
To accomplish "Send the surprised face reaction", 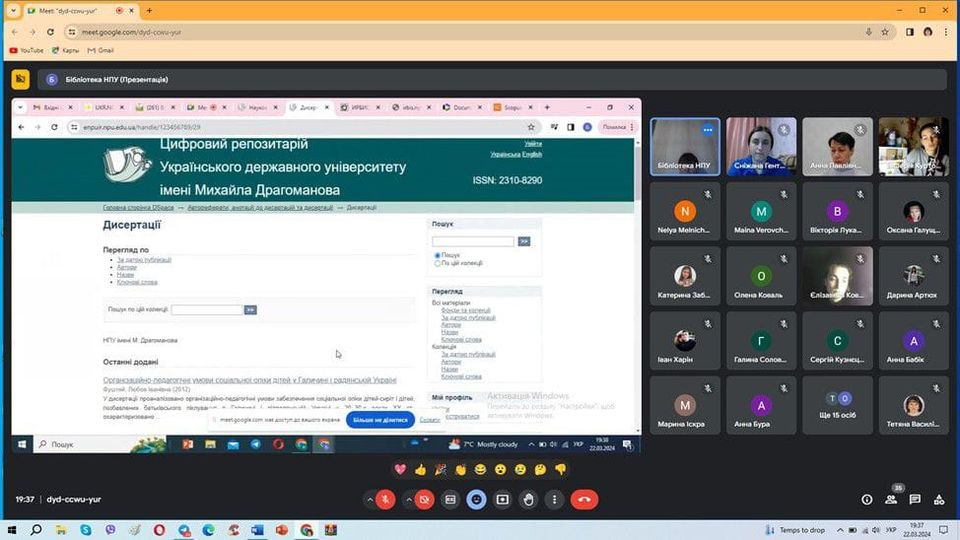I will tap(500, 470).
